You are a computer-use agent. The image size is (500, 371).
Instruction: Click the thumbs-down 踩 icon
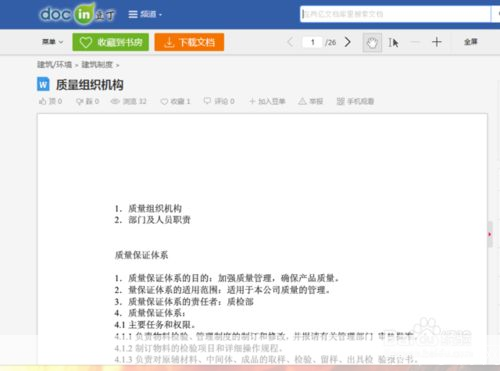point(80,101)
